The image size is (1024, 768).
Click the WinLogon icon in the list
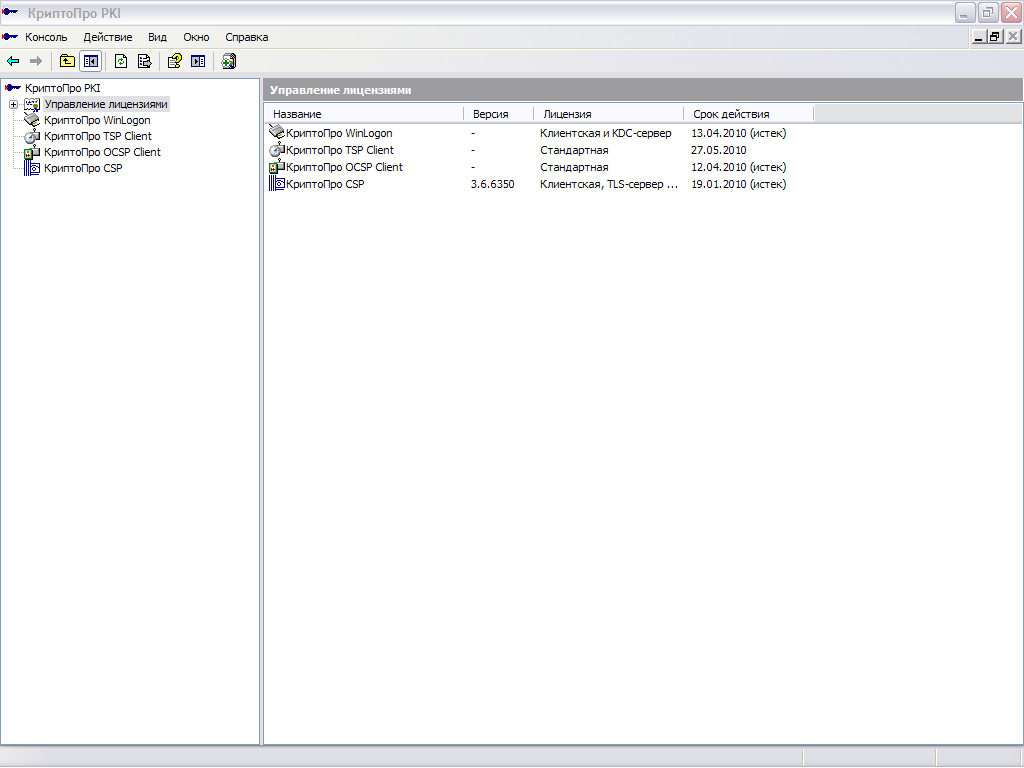277,133
